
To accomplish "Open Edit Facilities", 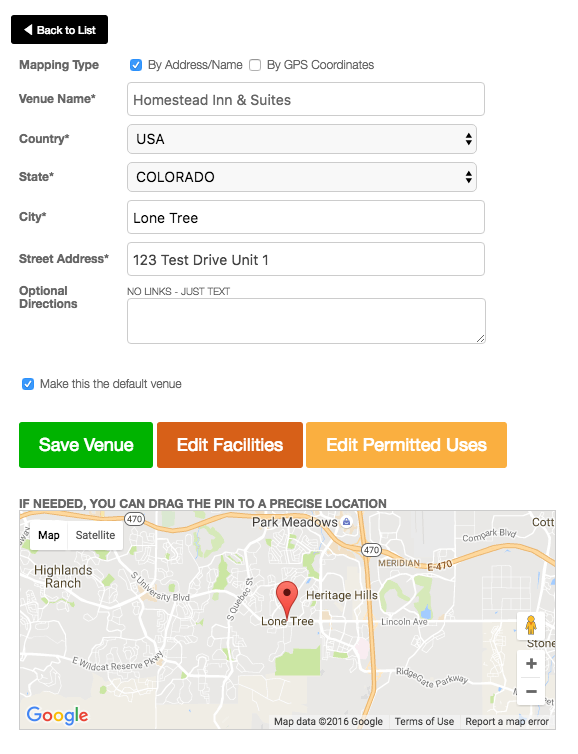I will pyautogui.click(x=230, y=445).
